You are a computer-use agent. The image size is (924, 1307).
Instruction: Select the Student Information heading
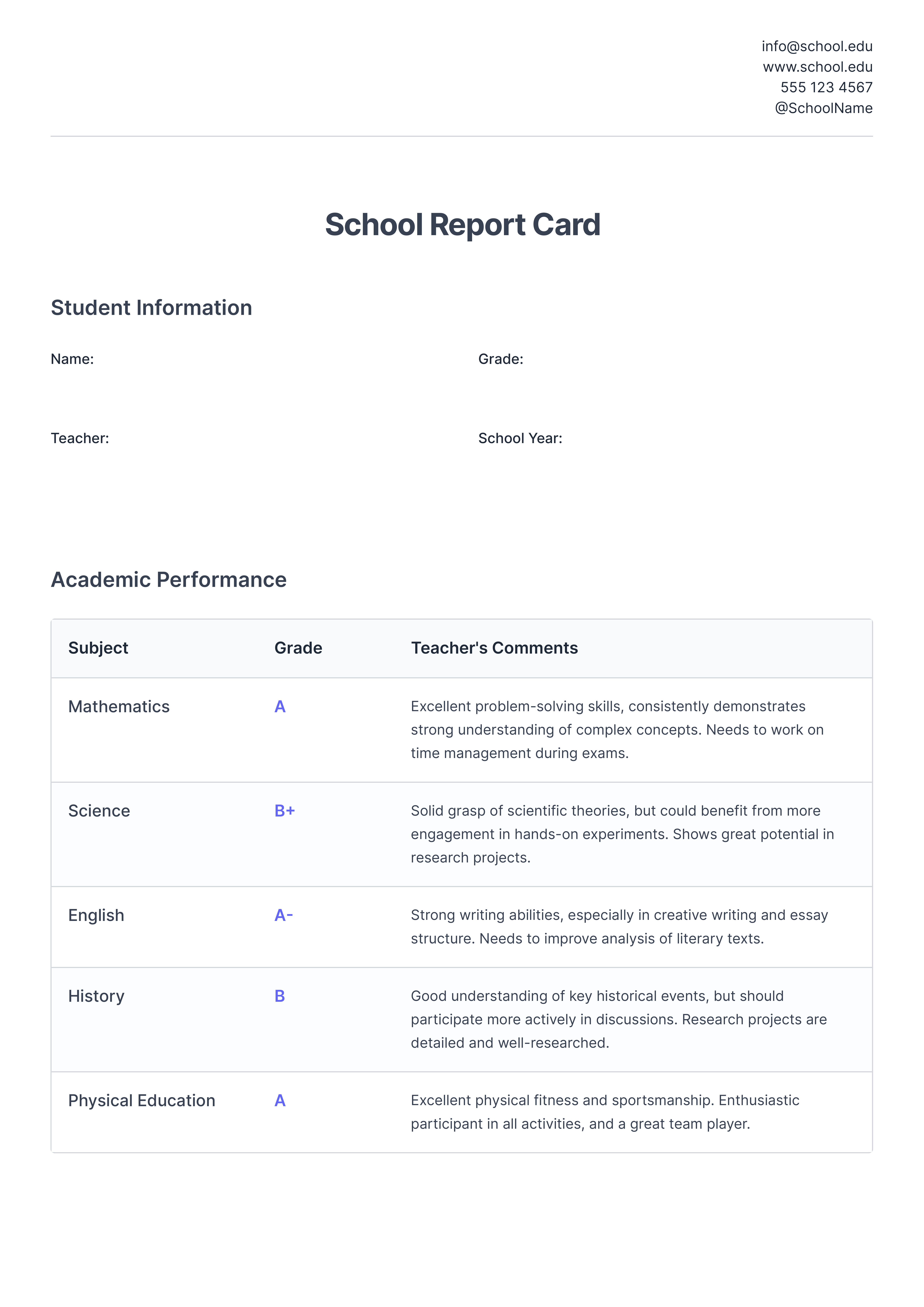(x=151, y=308)
